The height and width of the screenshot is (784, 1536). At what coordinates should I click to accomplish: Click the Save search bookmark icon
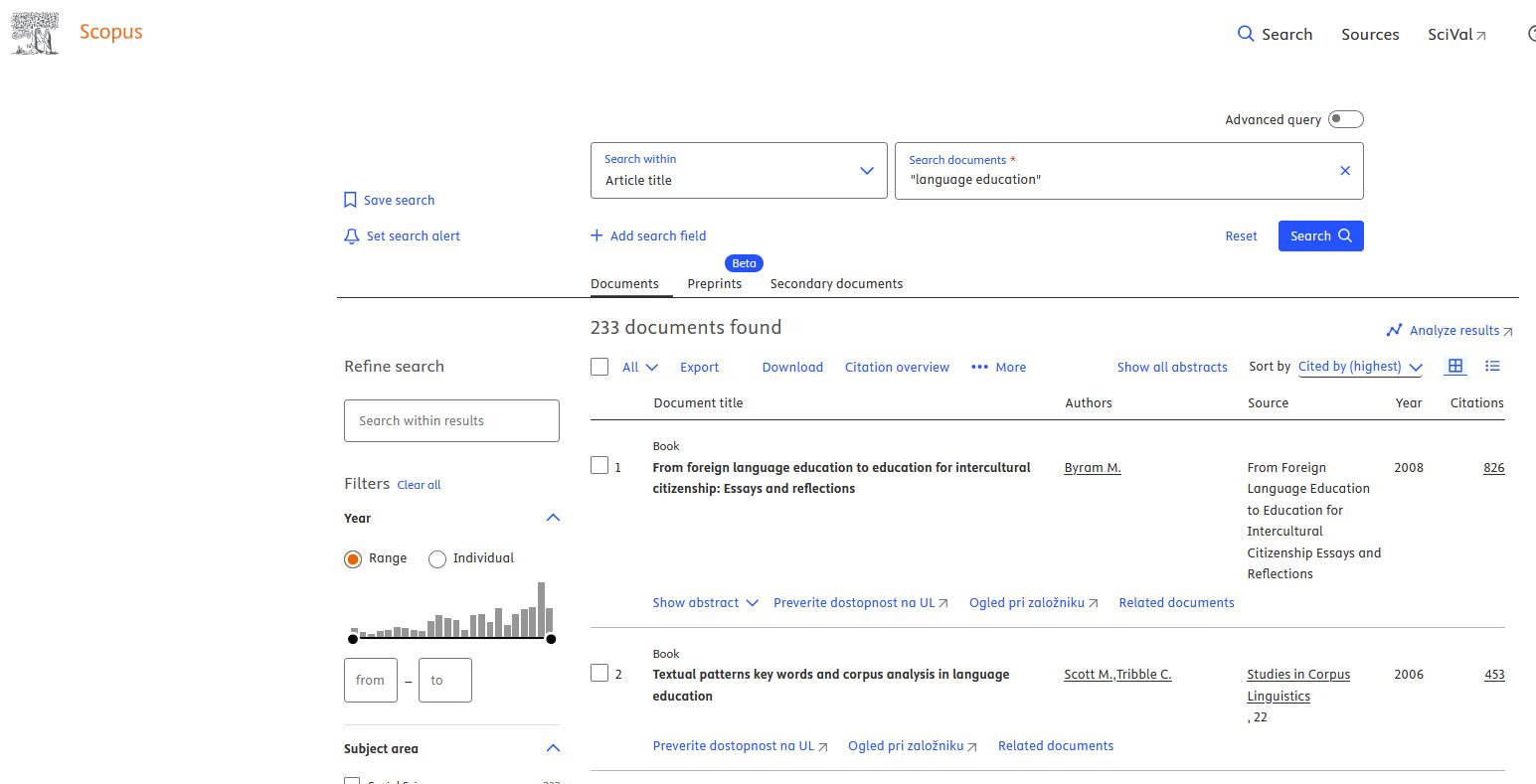click(x=350, y=201)
